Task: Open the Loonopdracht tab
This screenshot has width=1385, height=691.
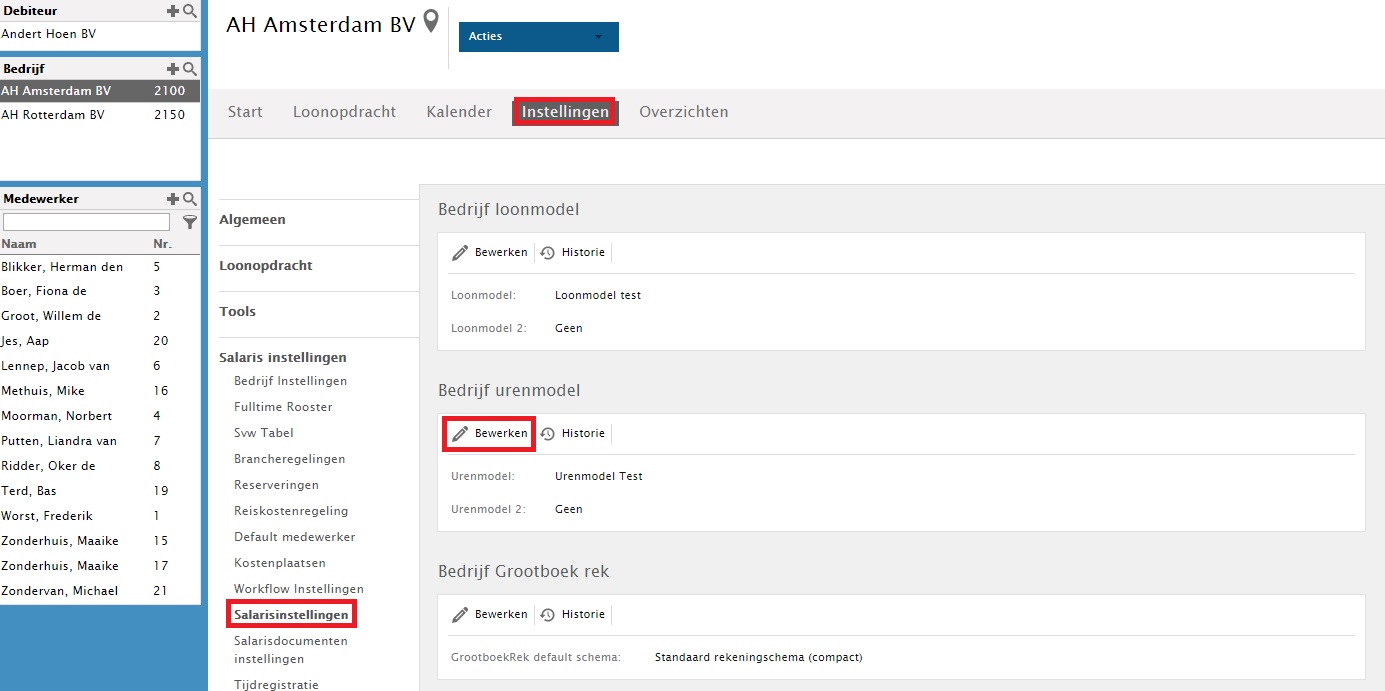Action: point(344,112)
